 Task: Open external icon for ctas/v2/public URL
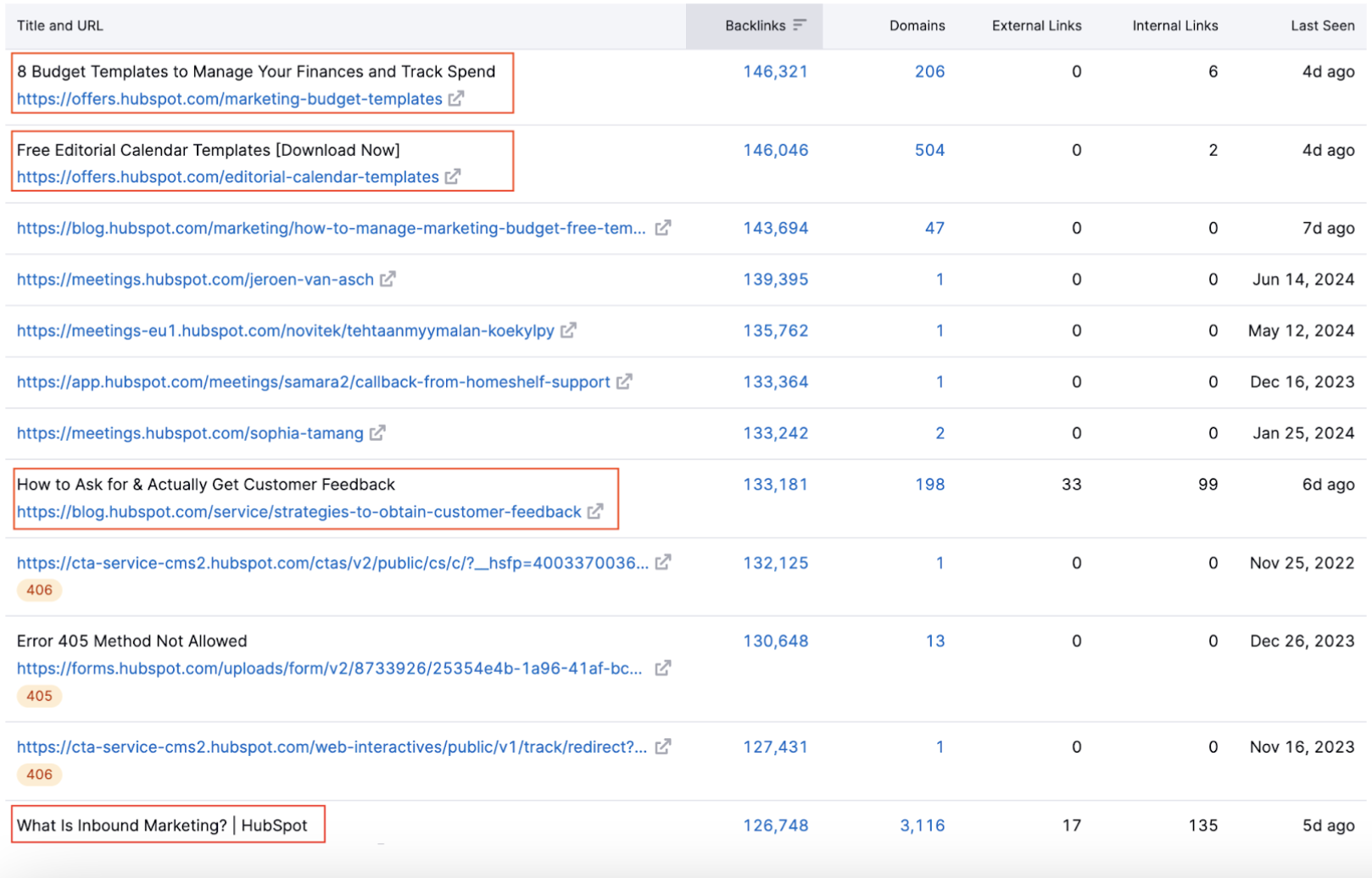(x=663, y=562)
